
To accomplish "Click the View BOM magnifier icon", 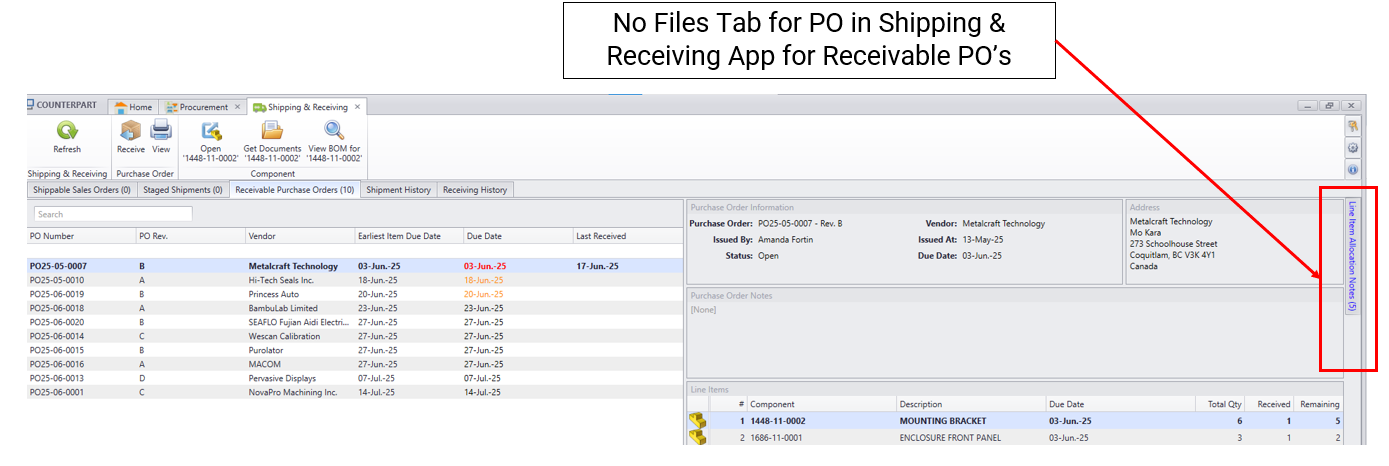I will [x=334, y=131].
